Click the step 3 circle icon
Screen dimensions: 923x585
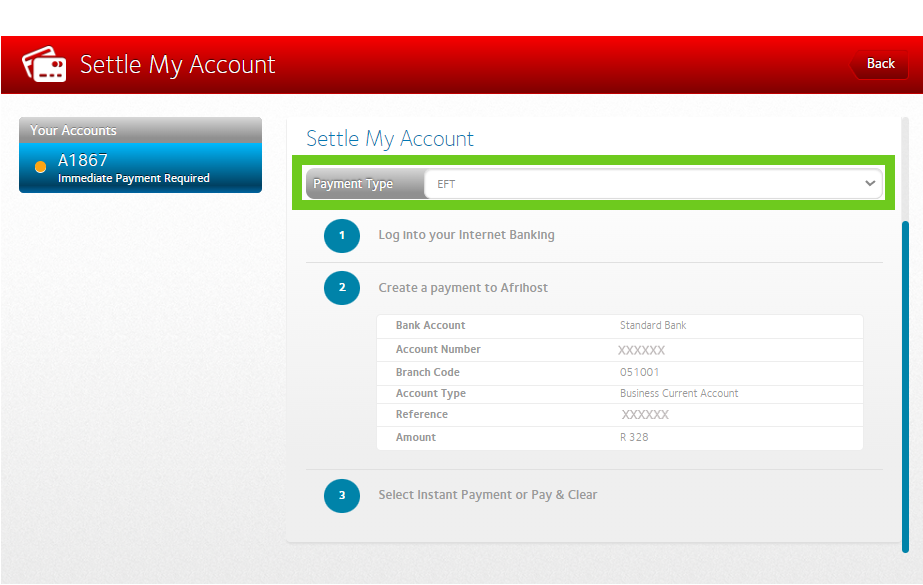point(342,495)
